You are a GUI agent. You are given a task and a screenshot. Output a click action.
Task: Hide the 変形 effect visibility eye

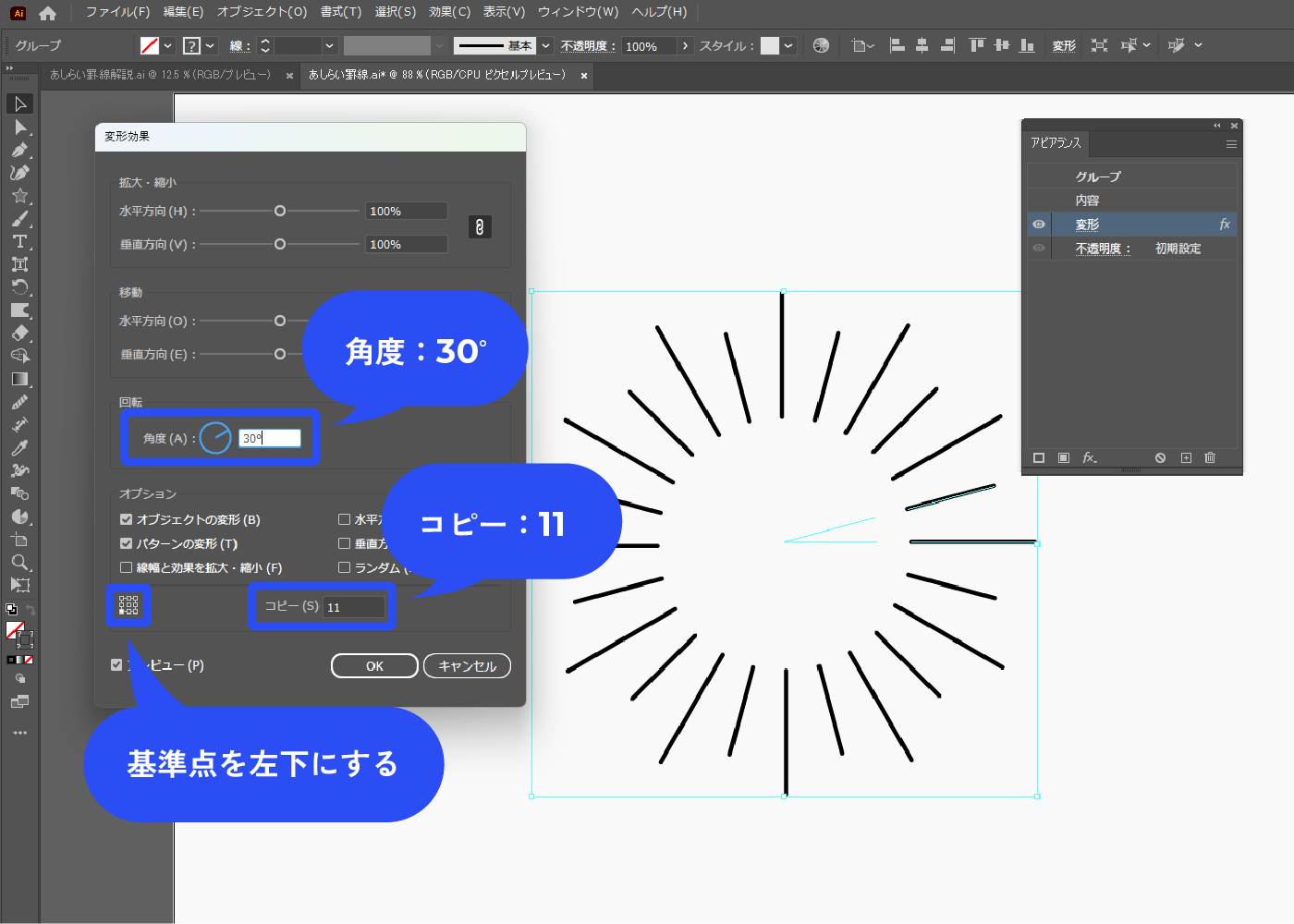point(1039,225)
